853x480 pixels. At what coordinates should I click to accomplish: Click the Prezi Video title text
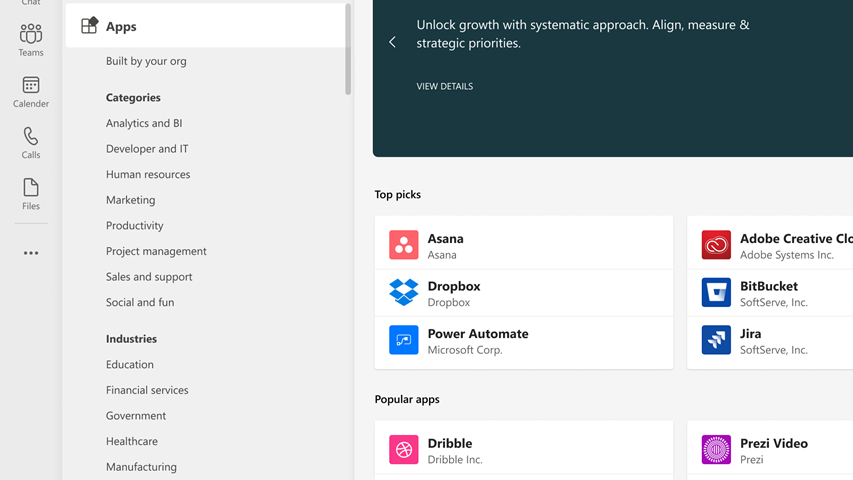tap(774, 443)
